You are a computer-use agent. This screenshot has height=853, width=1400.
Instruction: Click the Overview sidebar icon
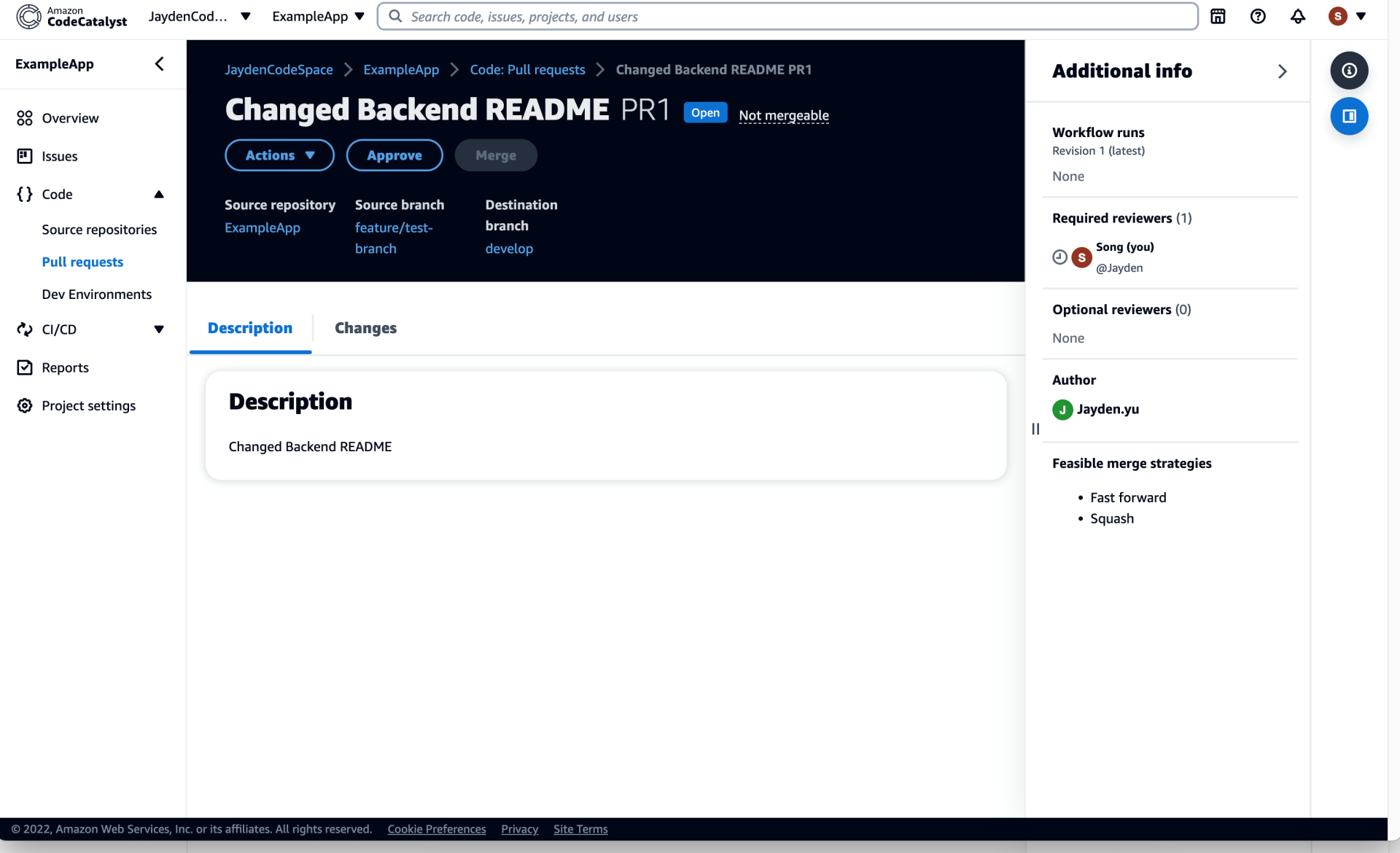coord(25,118)
